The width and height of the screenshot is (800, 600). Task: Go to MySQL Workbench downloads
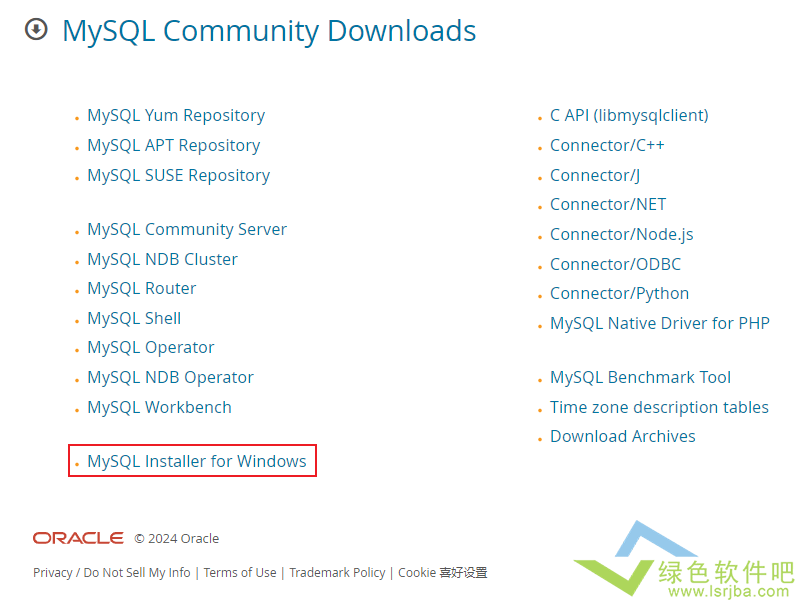159,408
